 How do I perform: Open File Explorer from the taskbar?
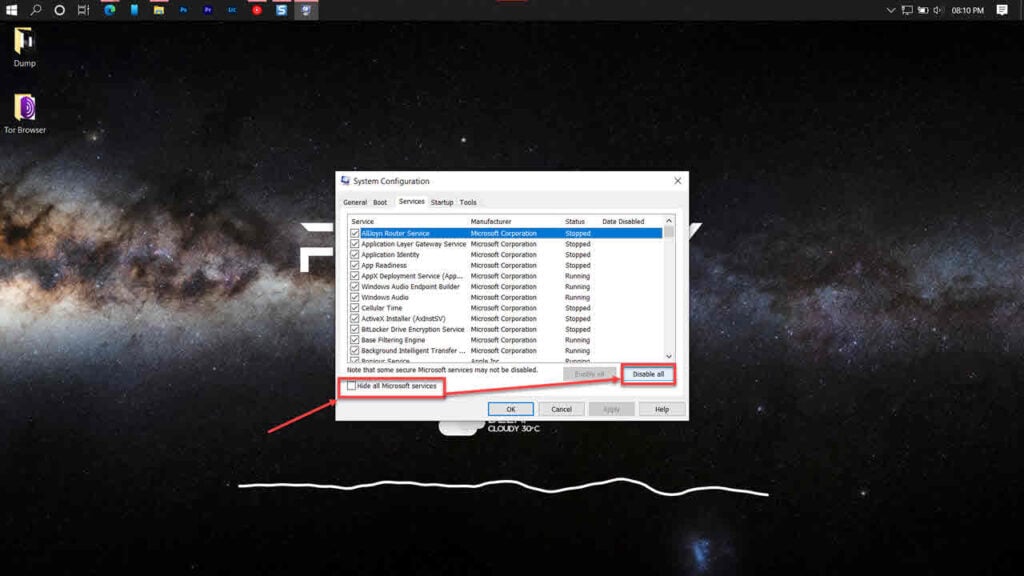(159, 10)
